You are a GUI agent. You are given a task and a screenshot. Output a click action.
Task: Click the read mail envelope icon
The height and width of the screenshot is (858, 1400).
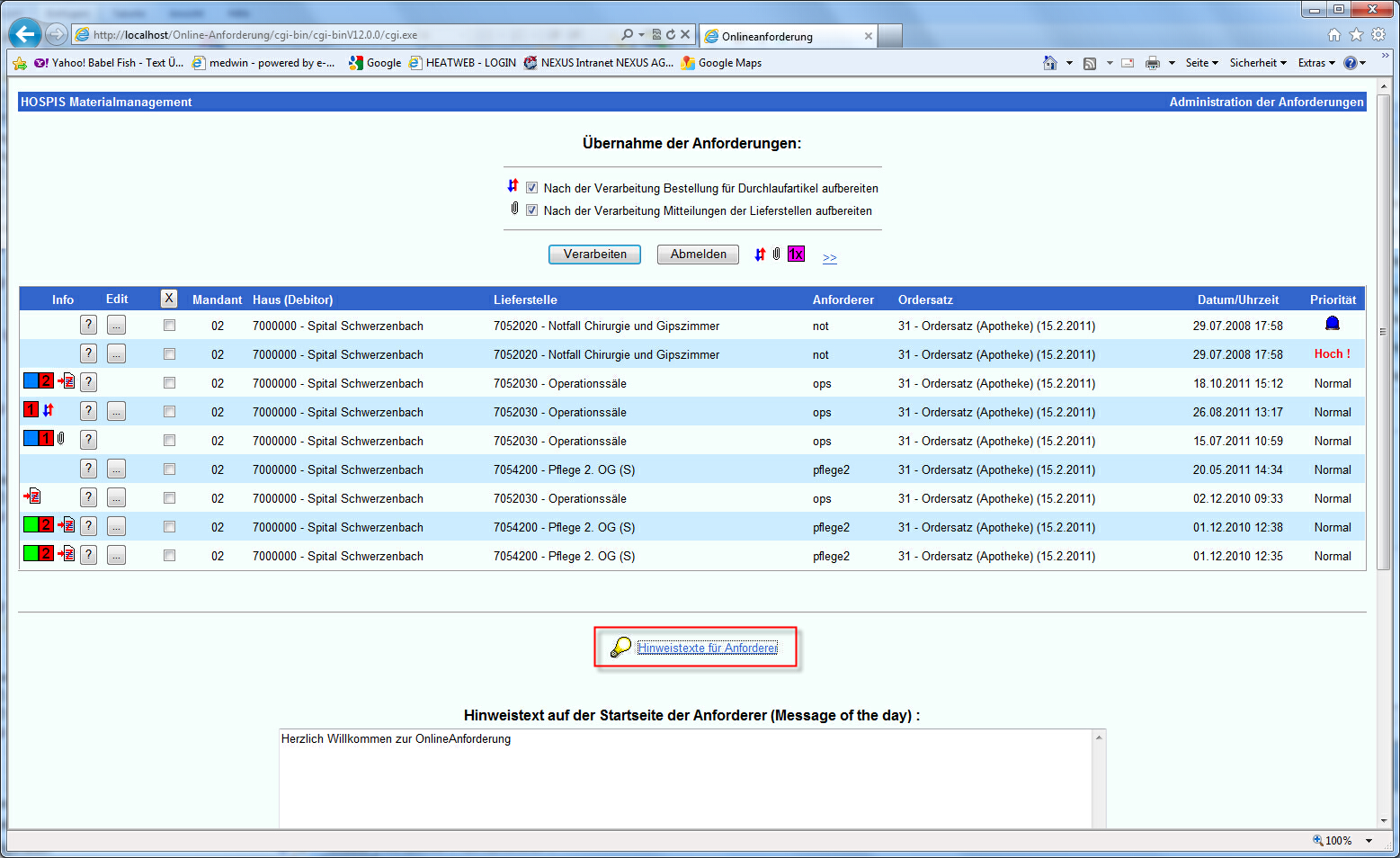1128,63
